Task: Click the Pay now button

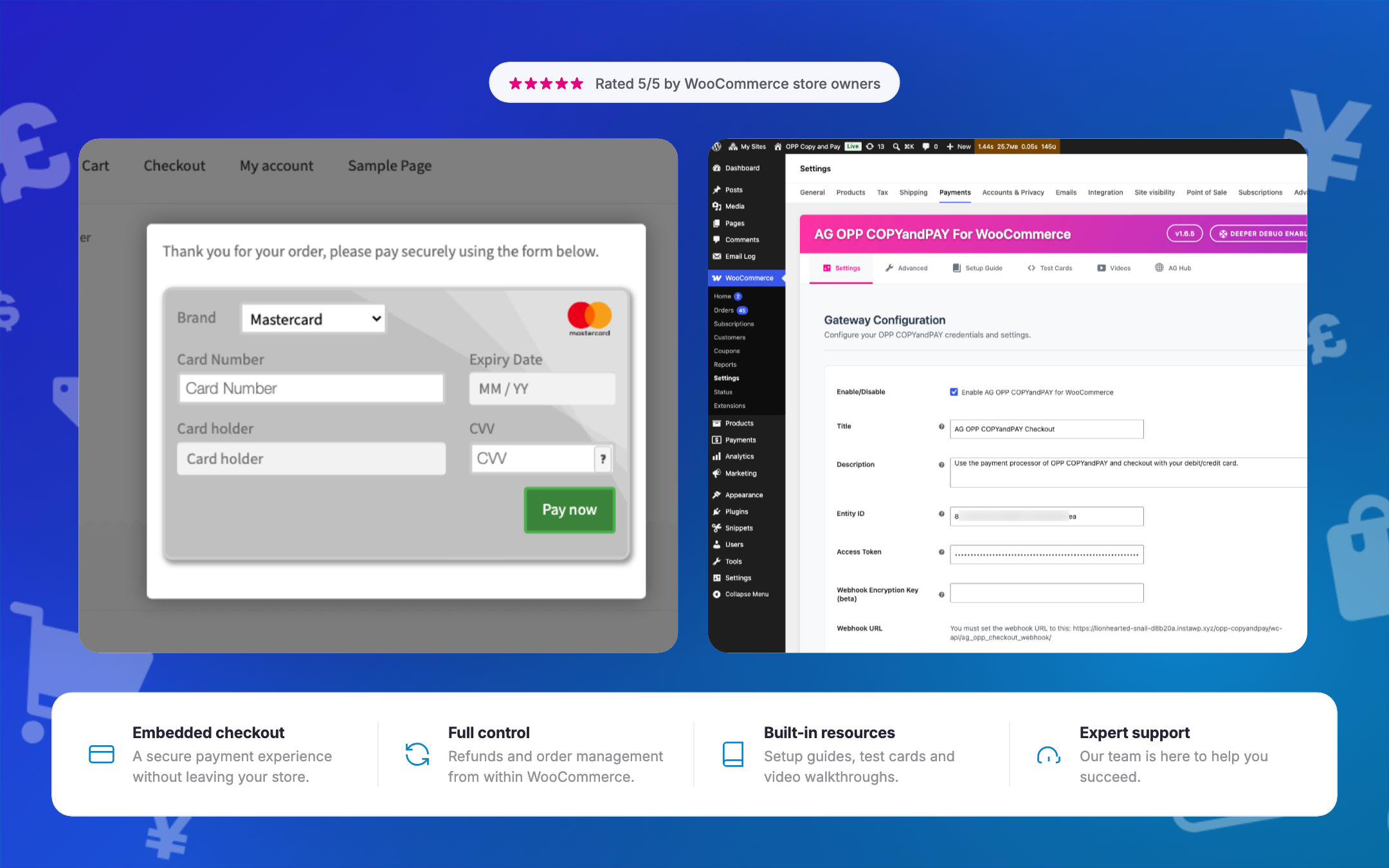Action: 569,510
